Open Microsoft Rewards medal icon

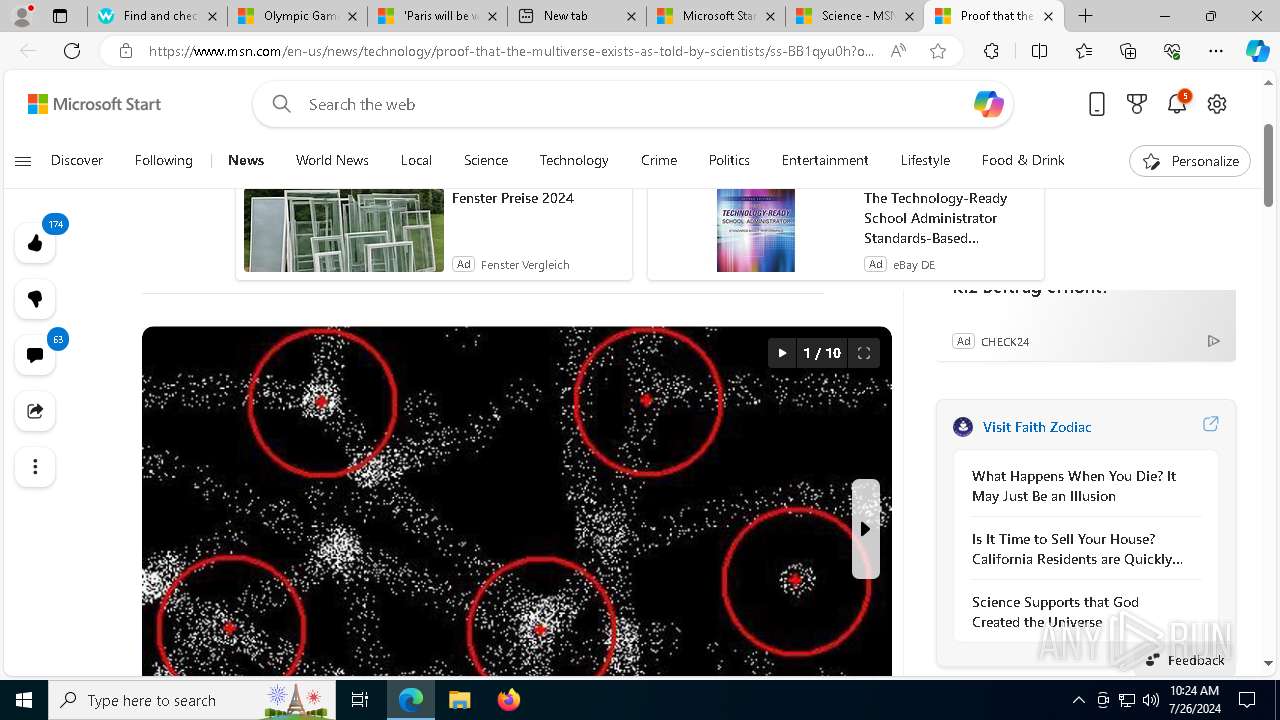click(1137, 104)
